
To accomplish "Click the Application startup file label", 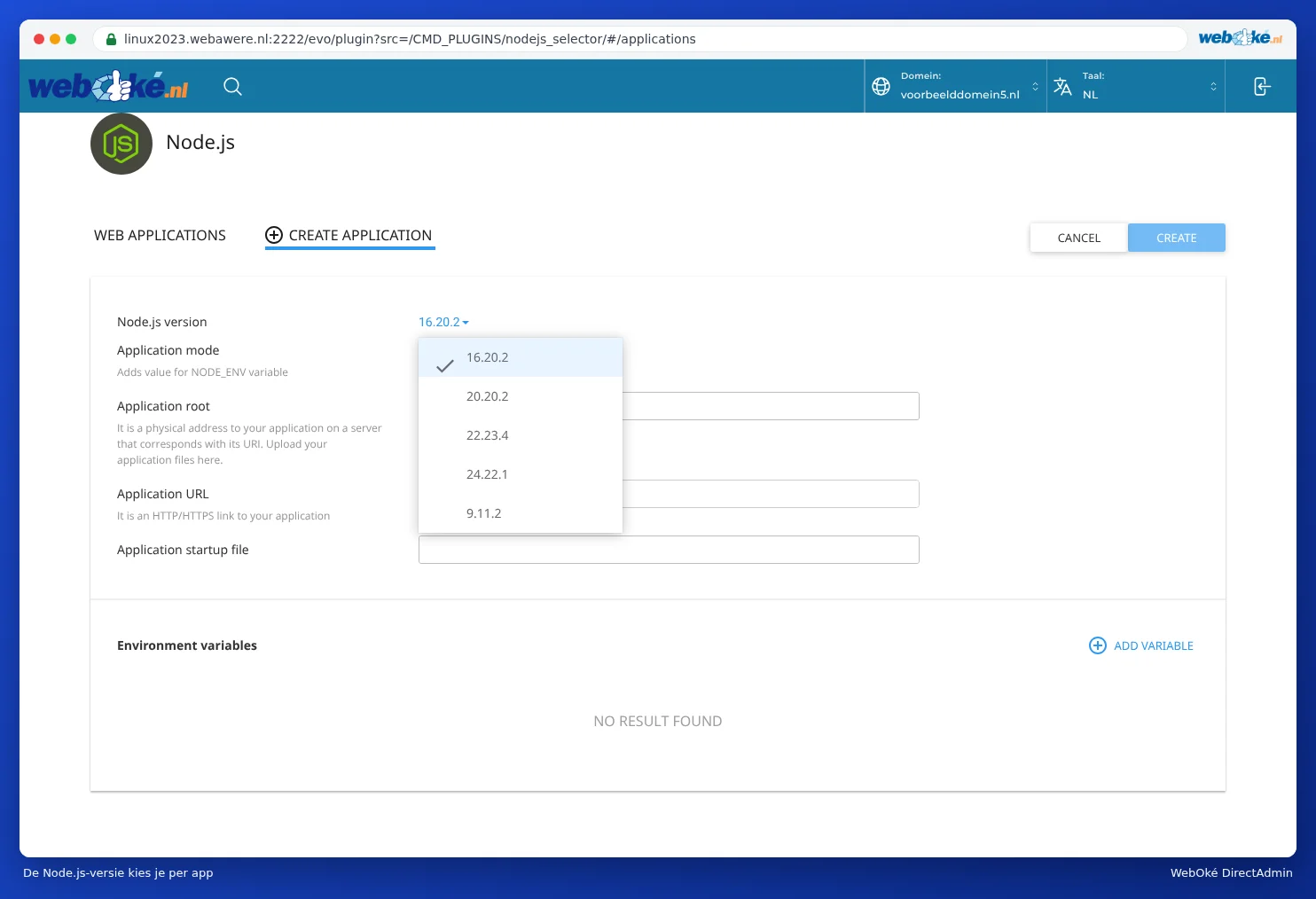I will 183,550.
